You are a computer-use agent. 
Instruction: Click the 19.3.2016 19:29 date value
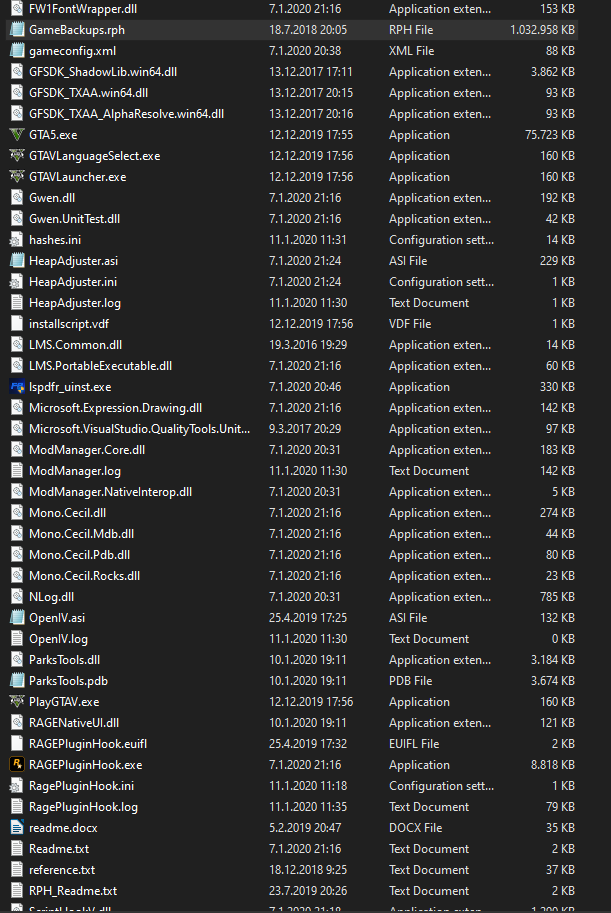click(x=308, y=345)
